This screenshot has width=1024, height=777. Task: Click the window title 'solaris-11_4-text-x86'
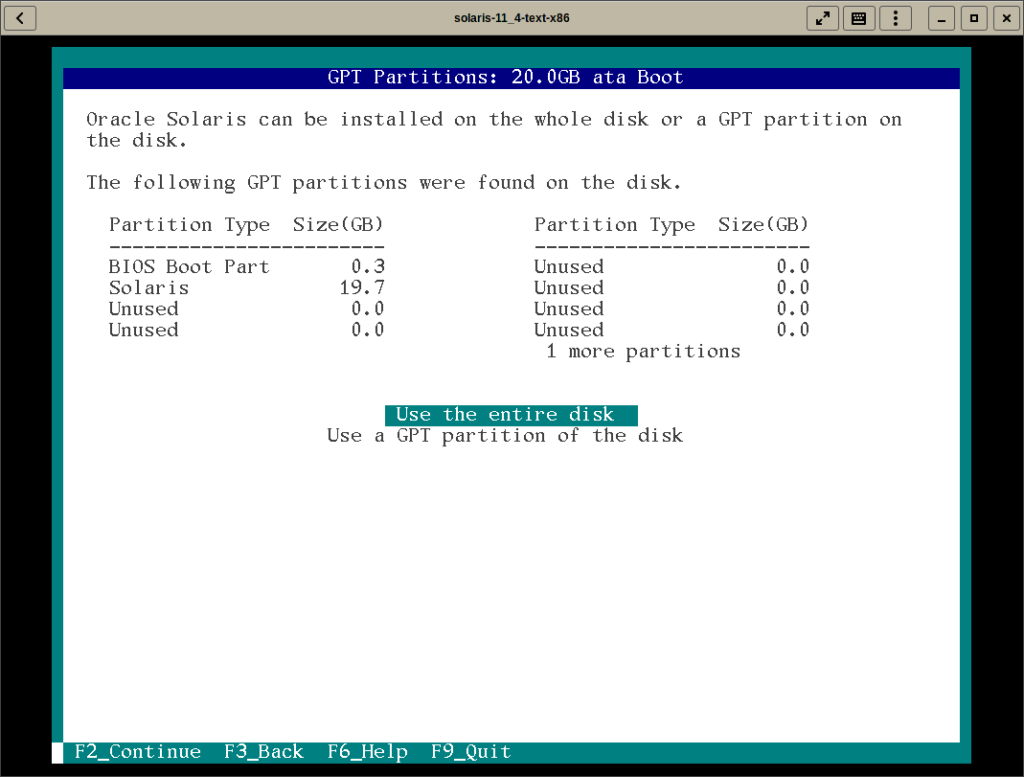tap(511, 18)
